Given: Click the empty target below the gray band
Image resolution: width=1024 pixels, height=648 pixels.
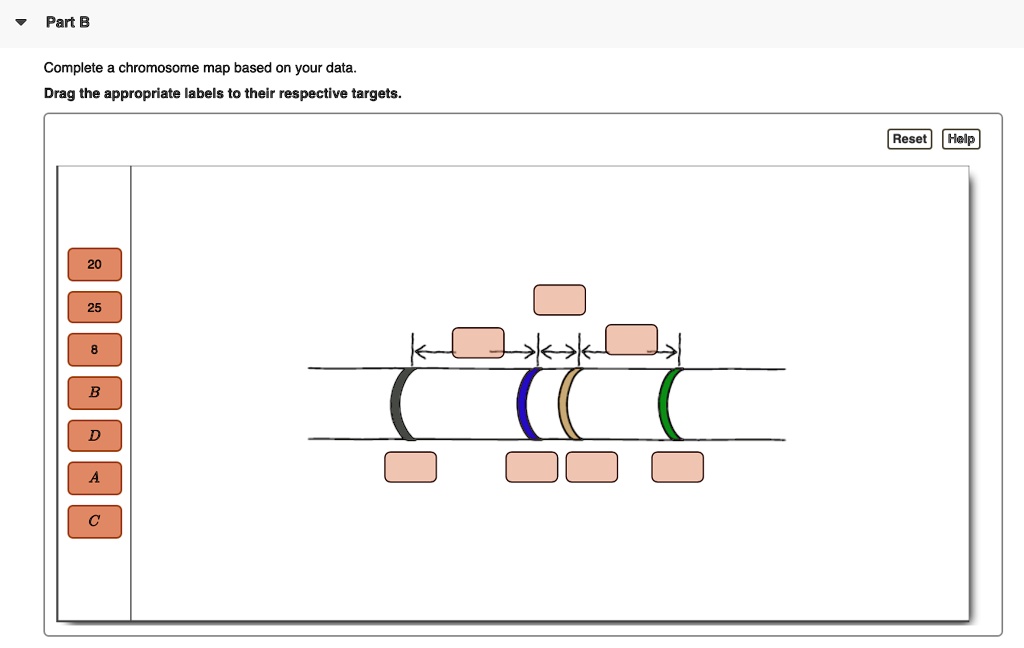Looking at the screenshot, I should pos(410,466).
